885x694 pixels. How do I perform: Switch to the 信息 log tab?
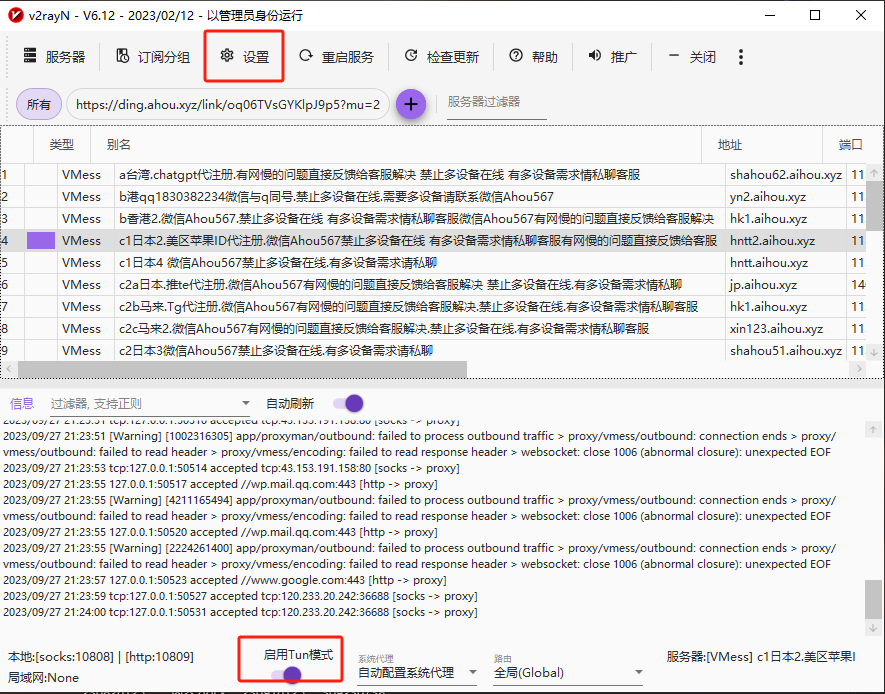point(21,404)
